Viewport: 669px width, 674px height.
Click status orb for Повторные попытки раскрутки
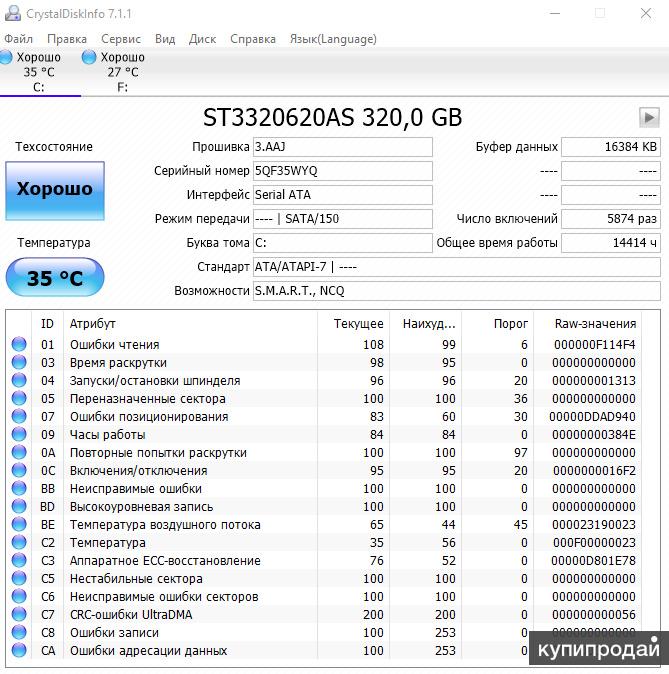(19, 453)
